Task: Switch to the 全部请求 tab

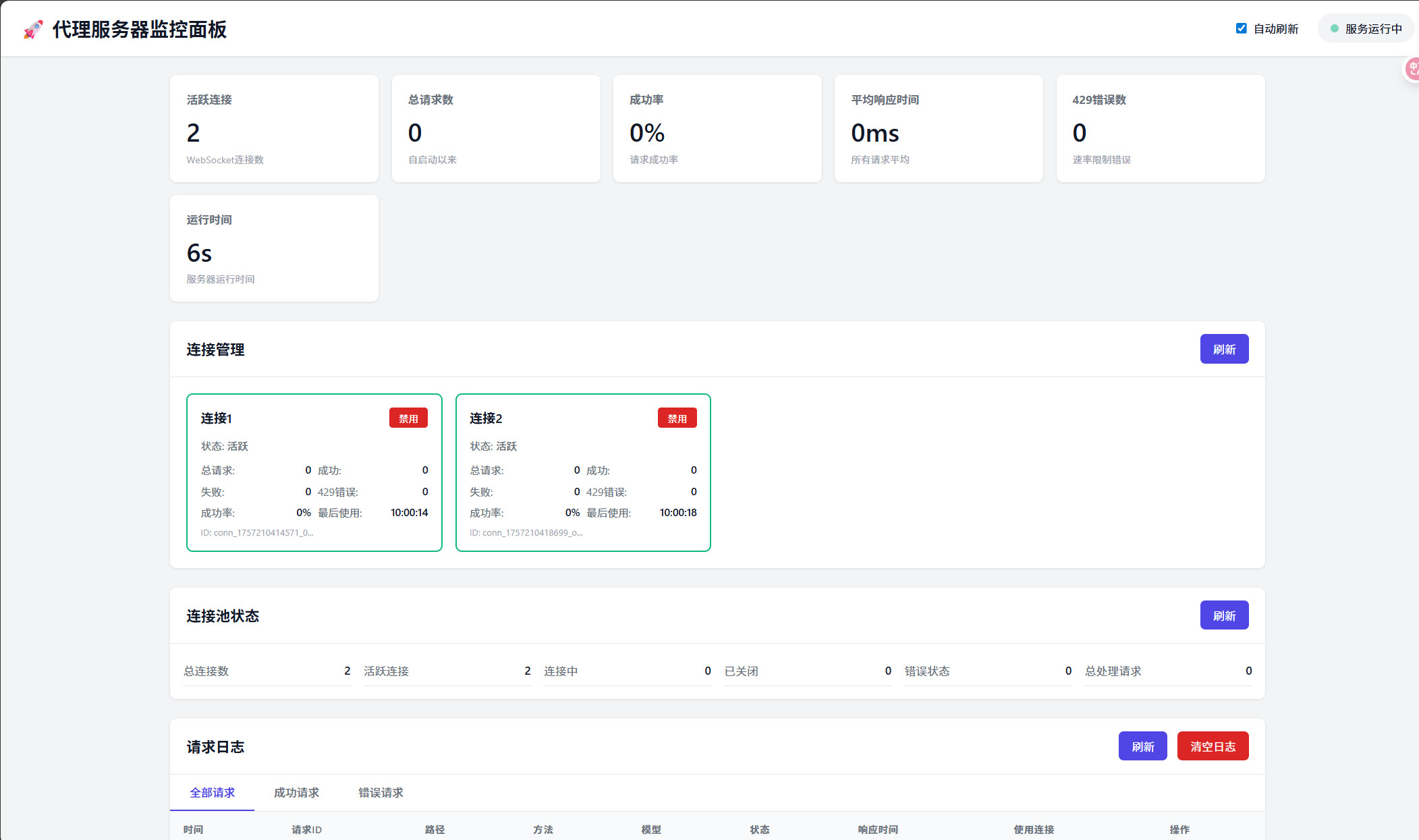Action: tap(212, 793)
